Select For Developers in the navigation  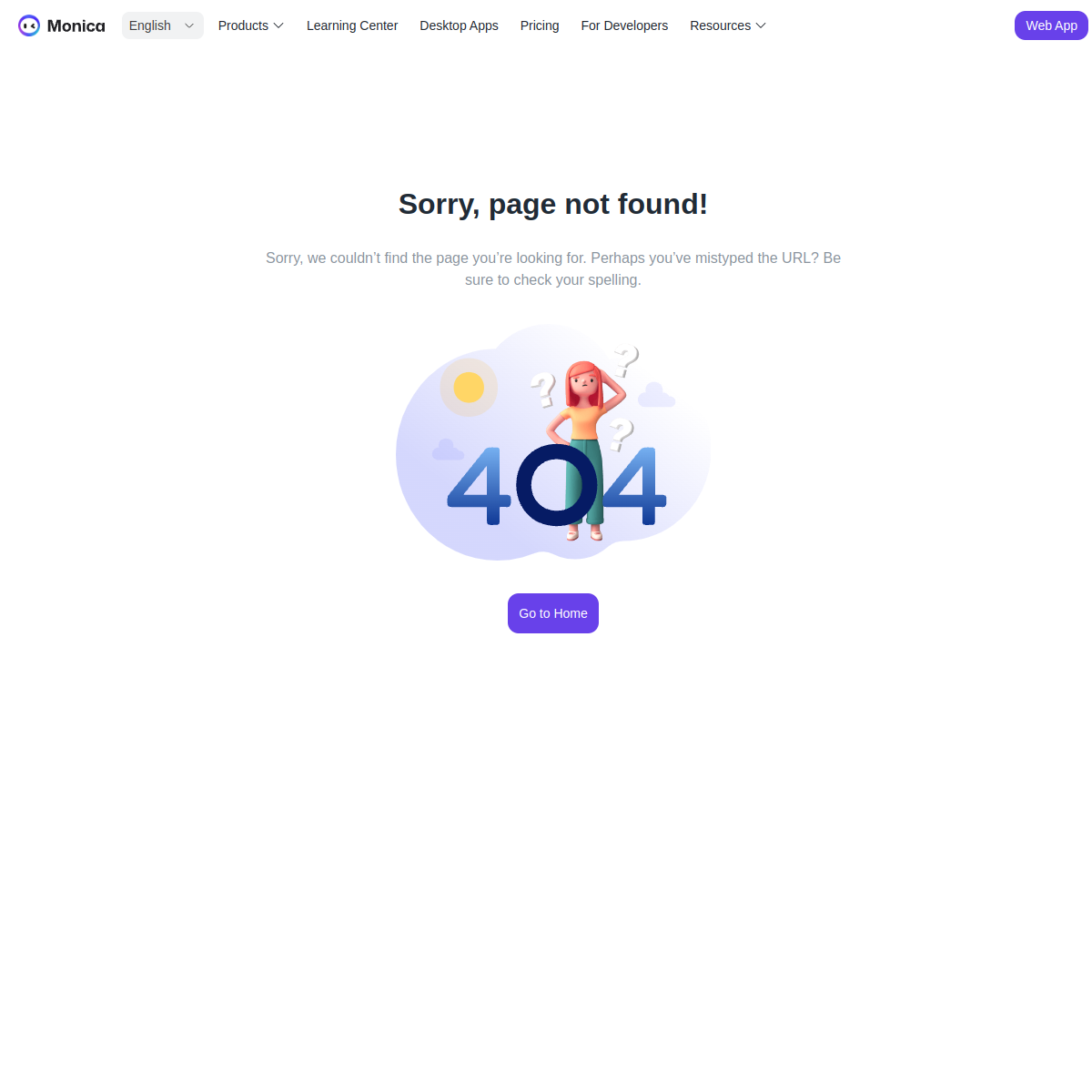624,25
